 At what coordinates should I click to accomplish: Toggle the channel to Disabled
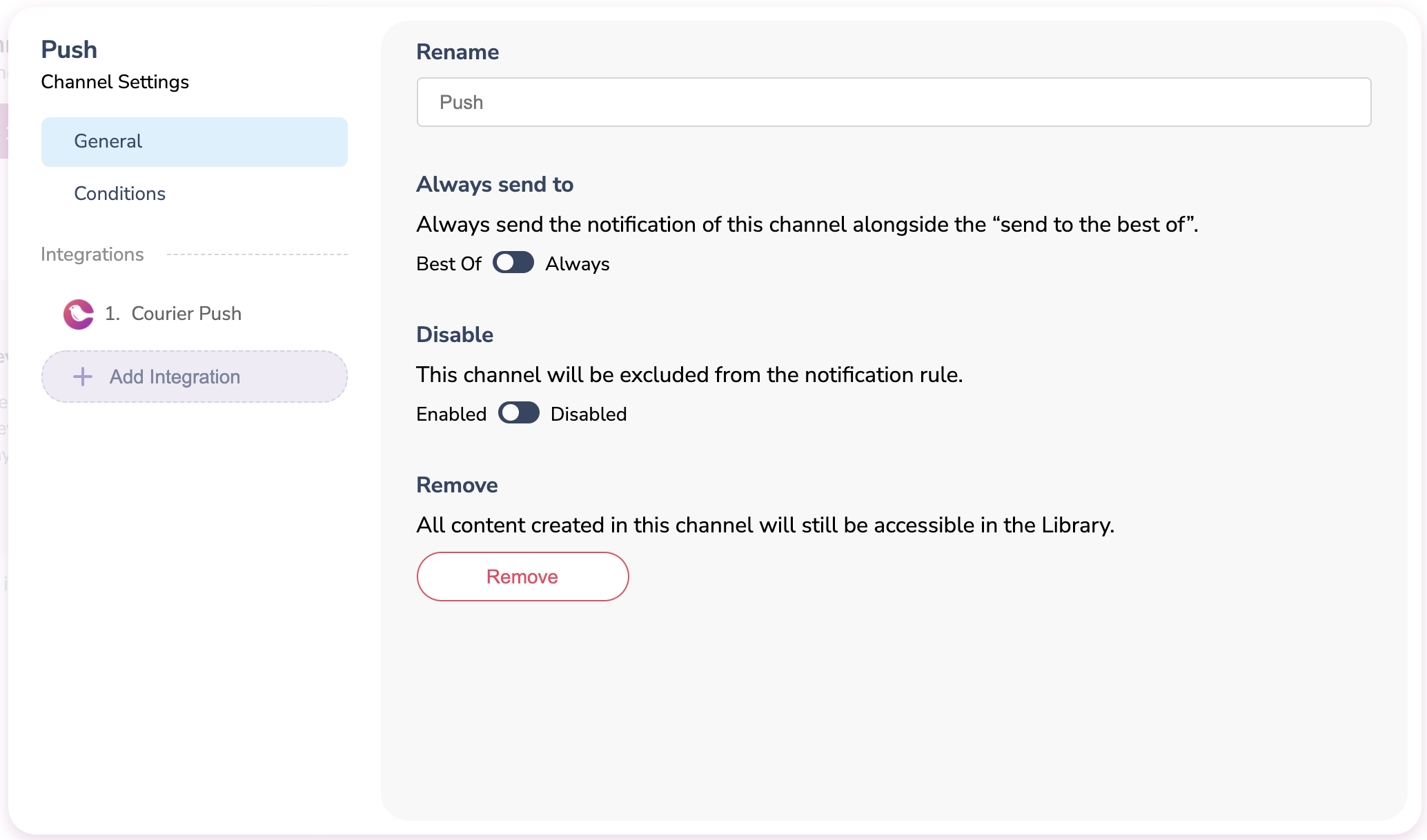coord(518,413)
